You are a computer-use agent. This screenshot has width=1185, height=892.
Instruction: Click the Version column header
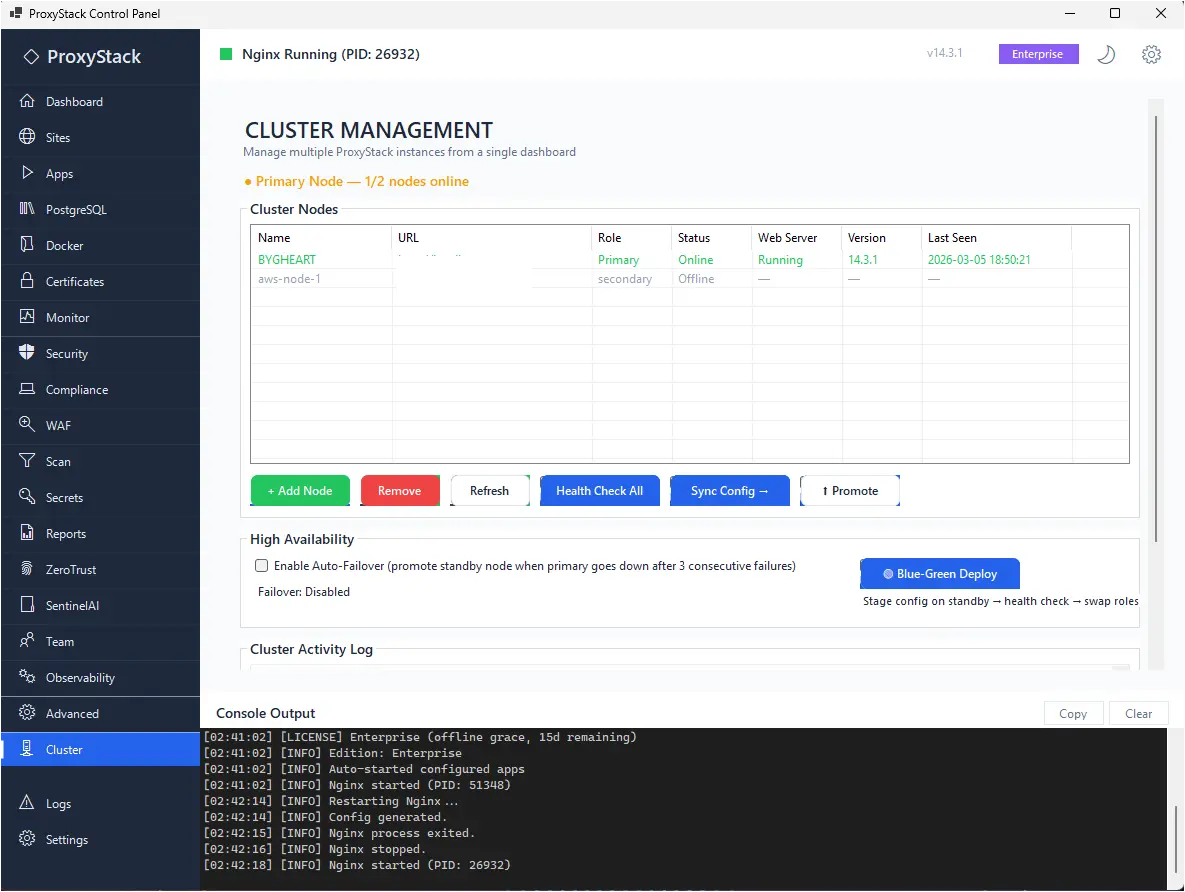[882, 237]
